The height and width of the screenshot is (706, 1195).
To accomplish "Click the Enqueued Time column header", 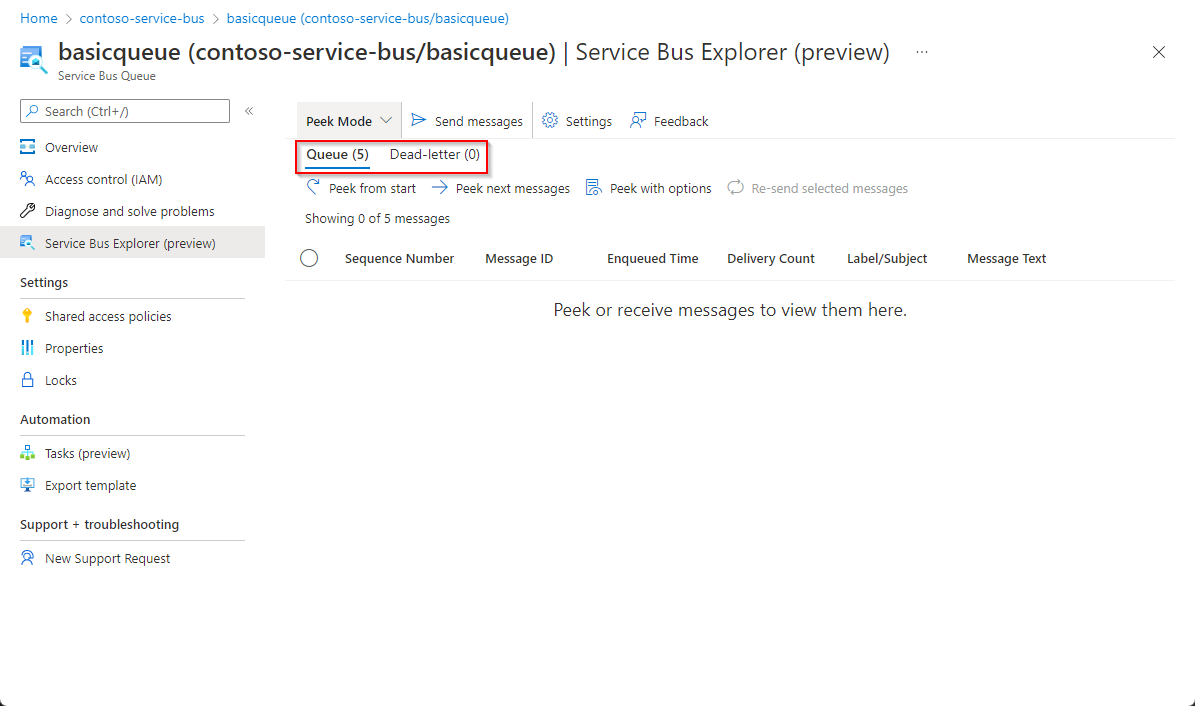I will (652, 258).
